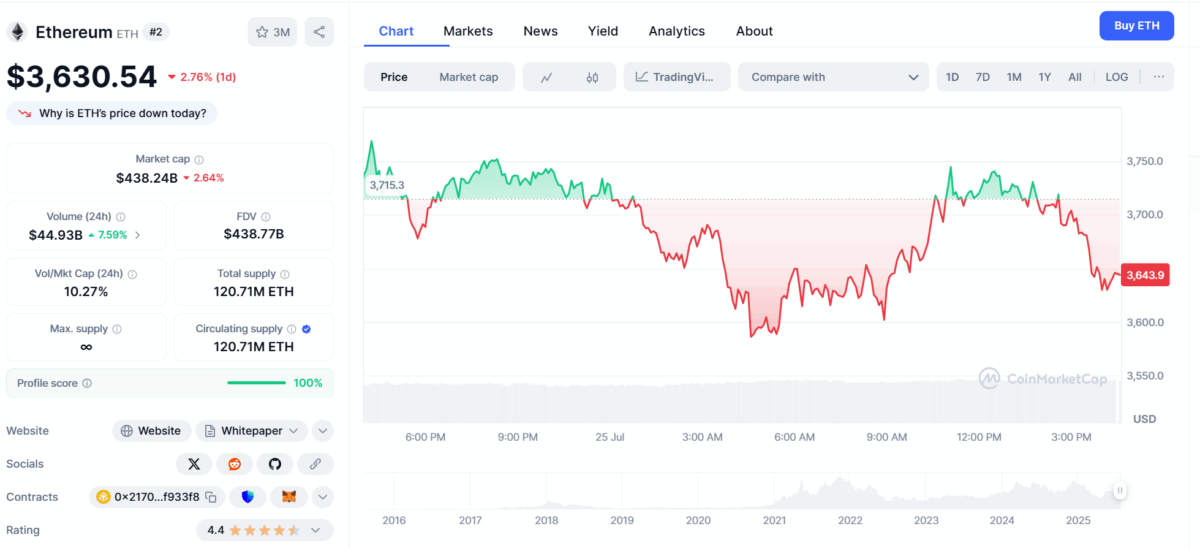Open Ethereum X (Twitter) social link
This screenshot has height=548, width=1200.
[x=194, y=464]
